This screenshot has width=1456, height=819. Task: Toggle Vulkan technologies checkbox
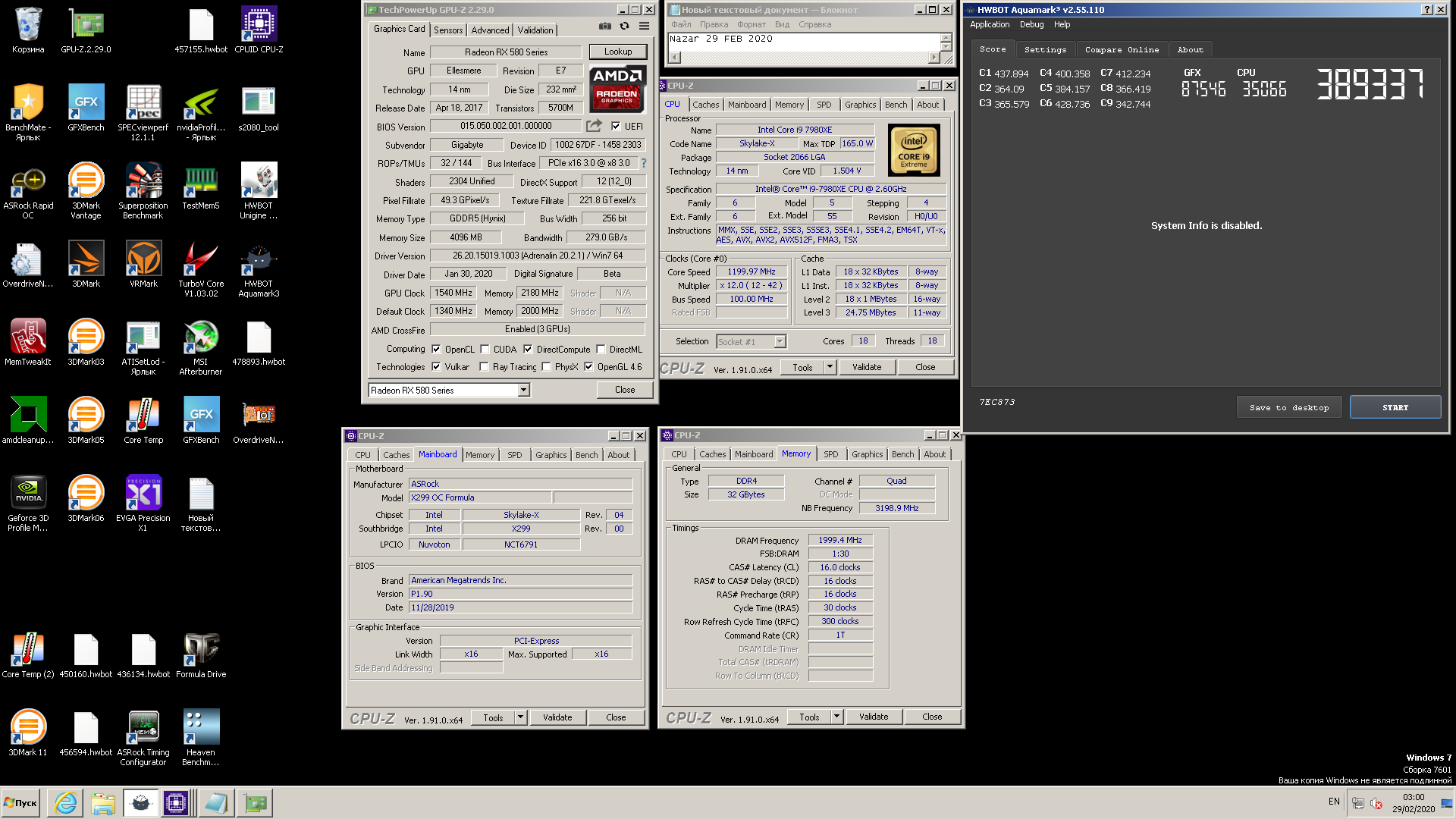(x=436, y=367)
